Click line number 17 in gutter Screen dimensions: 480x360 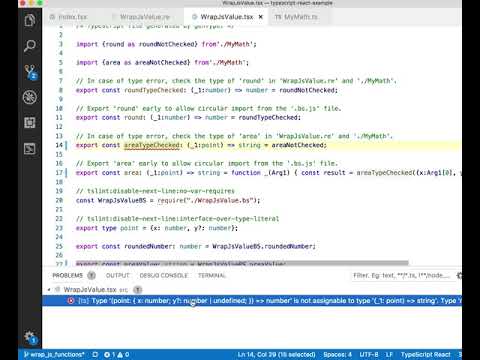59,173
